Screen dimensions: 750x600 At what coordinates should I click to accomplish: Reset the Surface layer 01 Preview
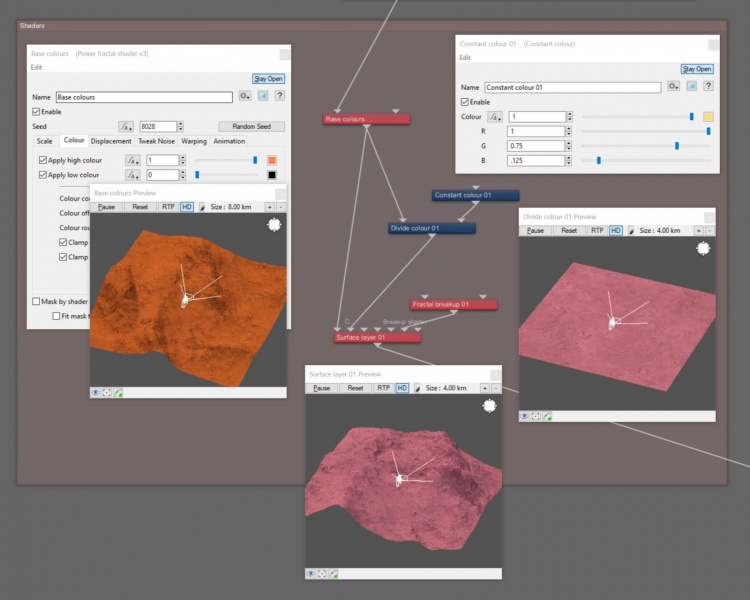point(355,388)
